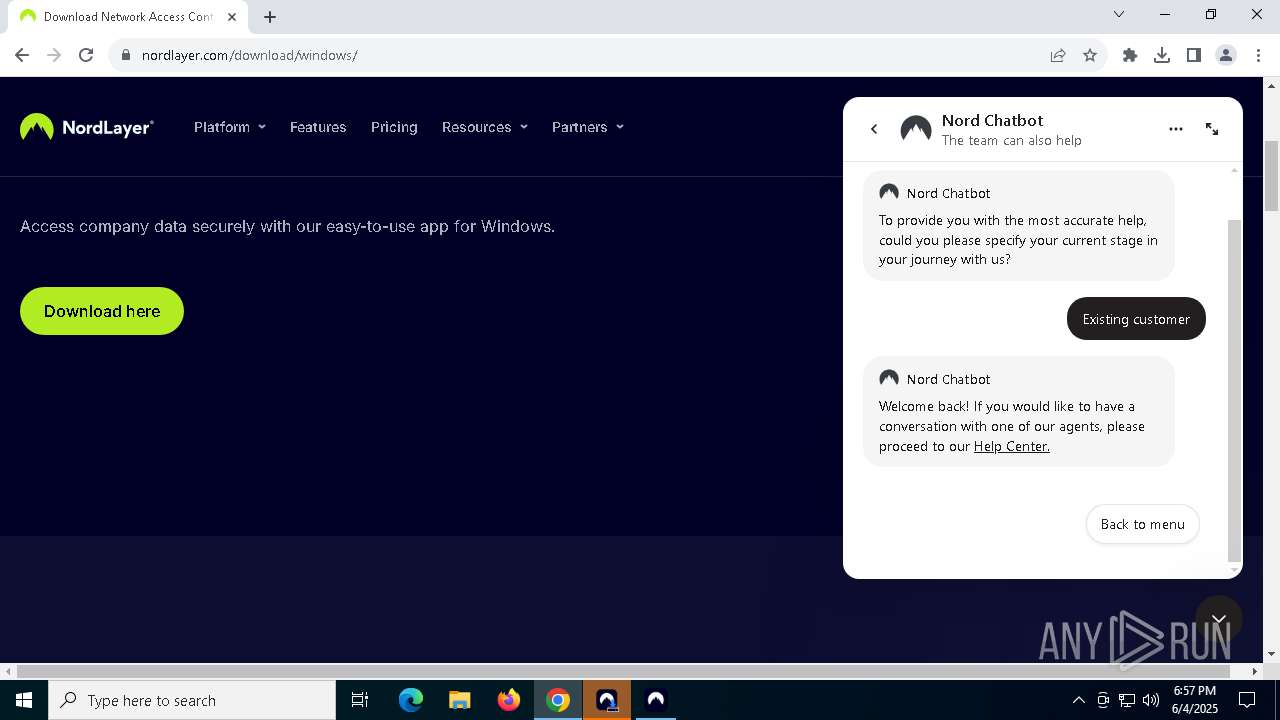
Task: Open the NordLayer app in the taskbar
Action: (656, 700)
